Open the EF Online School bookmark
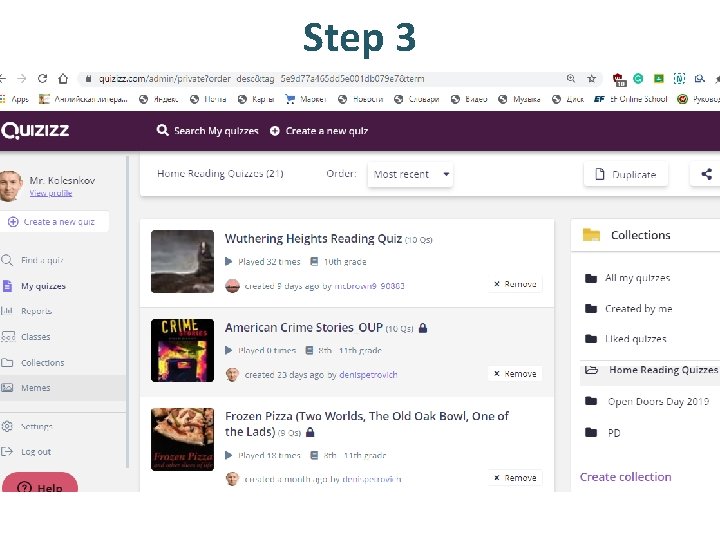Image resolution: width=720 pixels, height=540 pixels. click(x=630, y=99)
